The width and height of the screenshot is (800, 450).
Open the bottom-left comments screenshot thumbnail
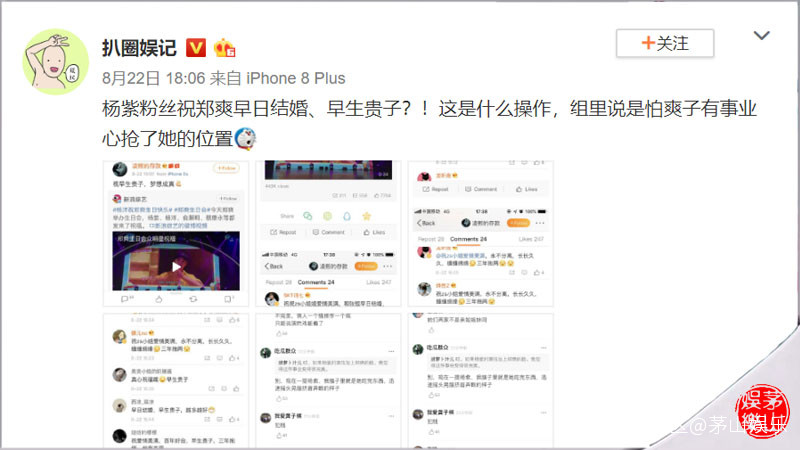pos(176,381)
